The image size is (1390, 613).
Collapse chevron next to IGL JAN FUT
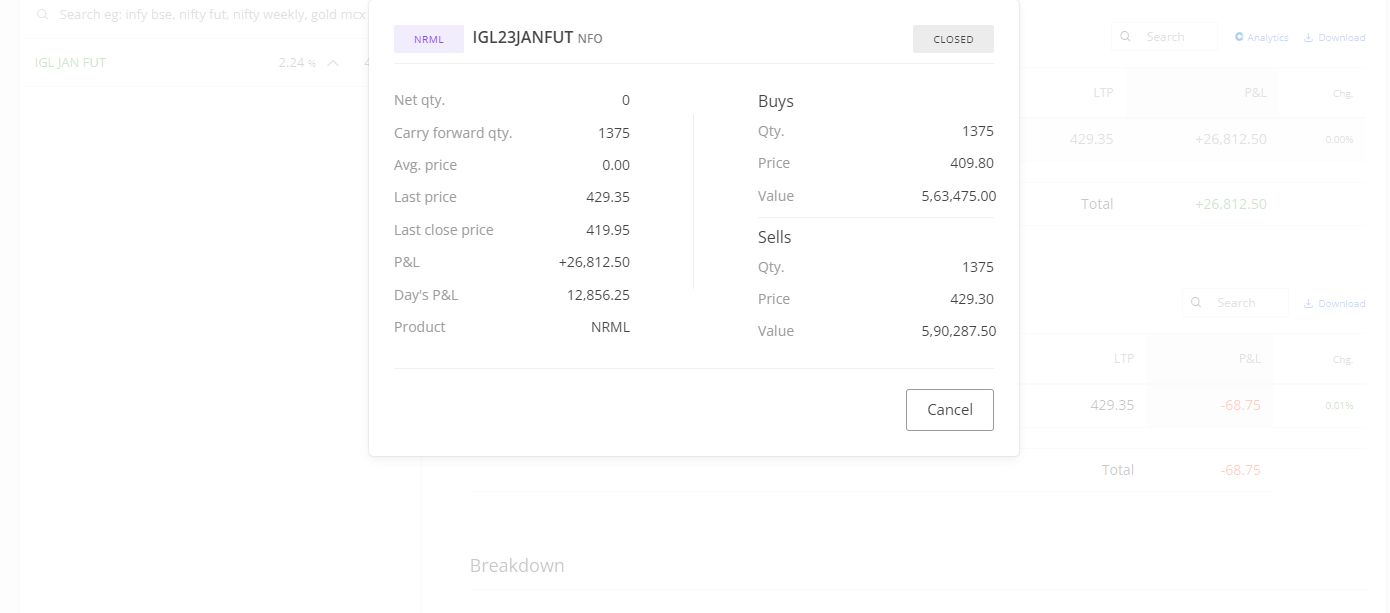point(333,63)
